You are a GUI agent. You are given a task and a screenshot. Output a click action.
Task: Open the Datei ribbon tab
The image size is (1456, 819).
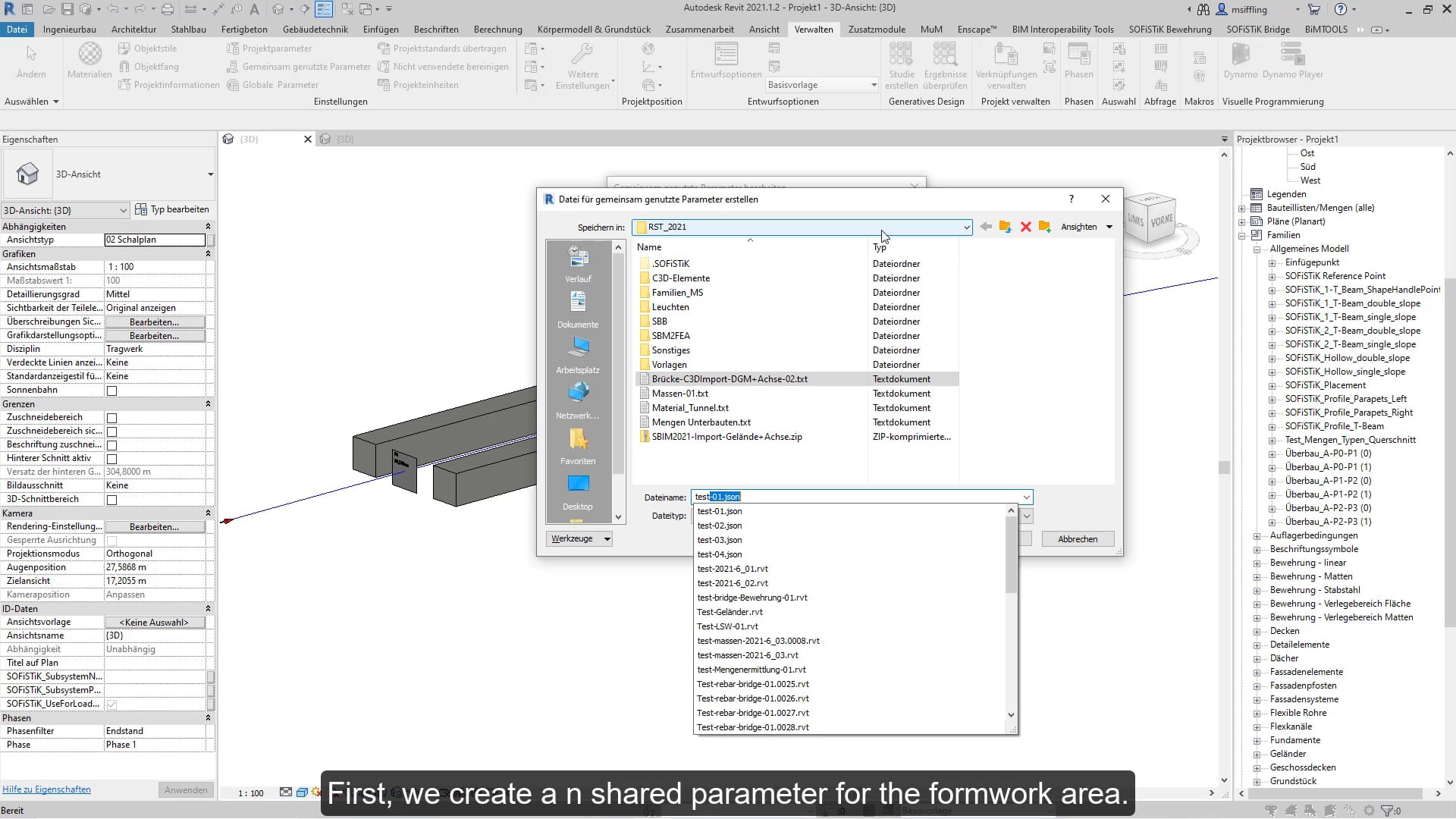point(17,30)
